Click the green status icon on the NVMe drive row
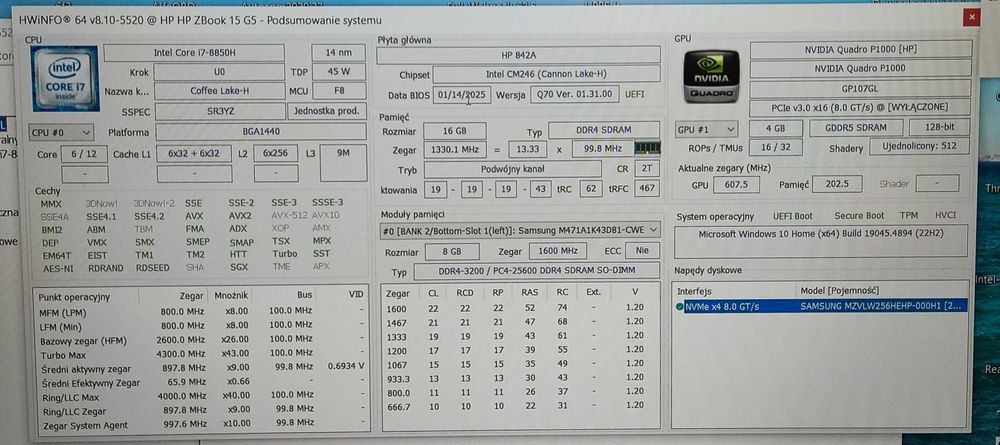1000x445 pixels. (680, 307)
